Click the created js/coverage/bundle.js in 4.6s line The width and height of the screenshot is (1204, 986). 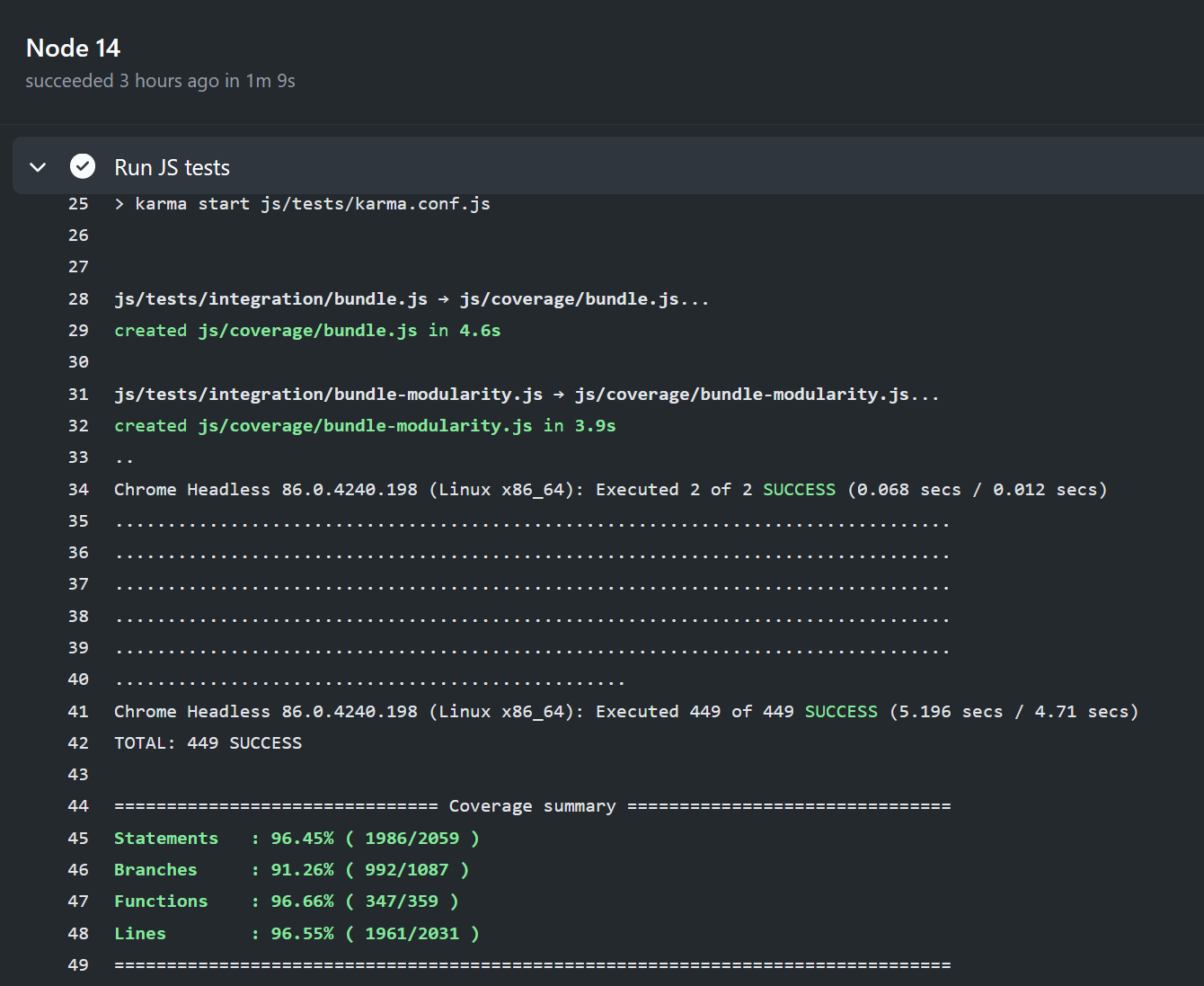click(x=307, y=331)
